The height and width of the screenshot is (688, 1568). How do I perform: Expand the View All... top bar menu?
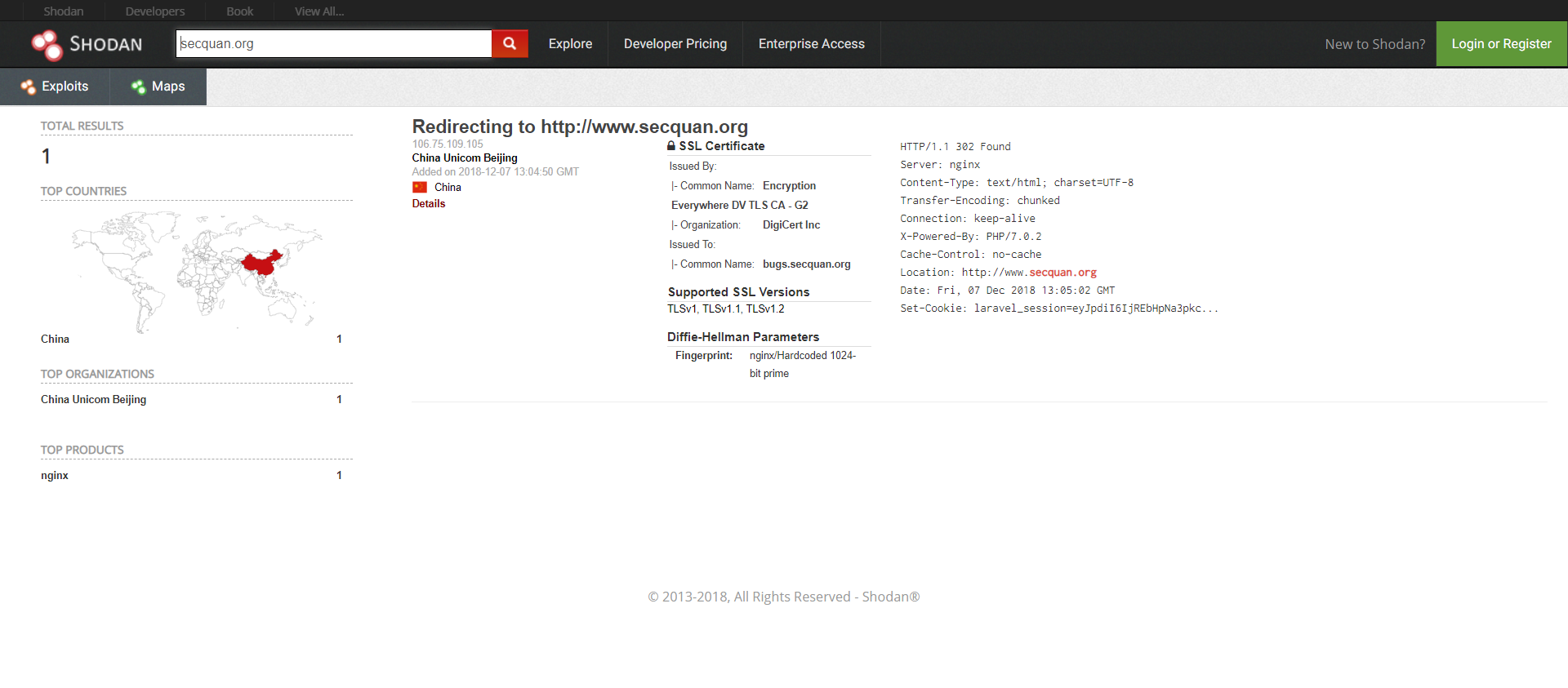point(319,11)
